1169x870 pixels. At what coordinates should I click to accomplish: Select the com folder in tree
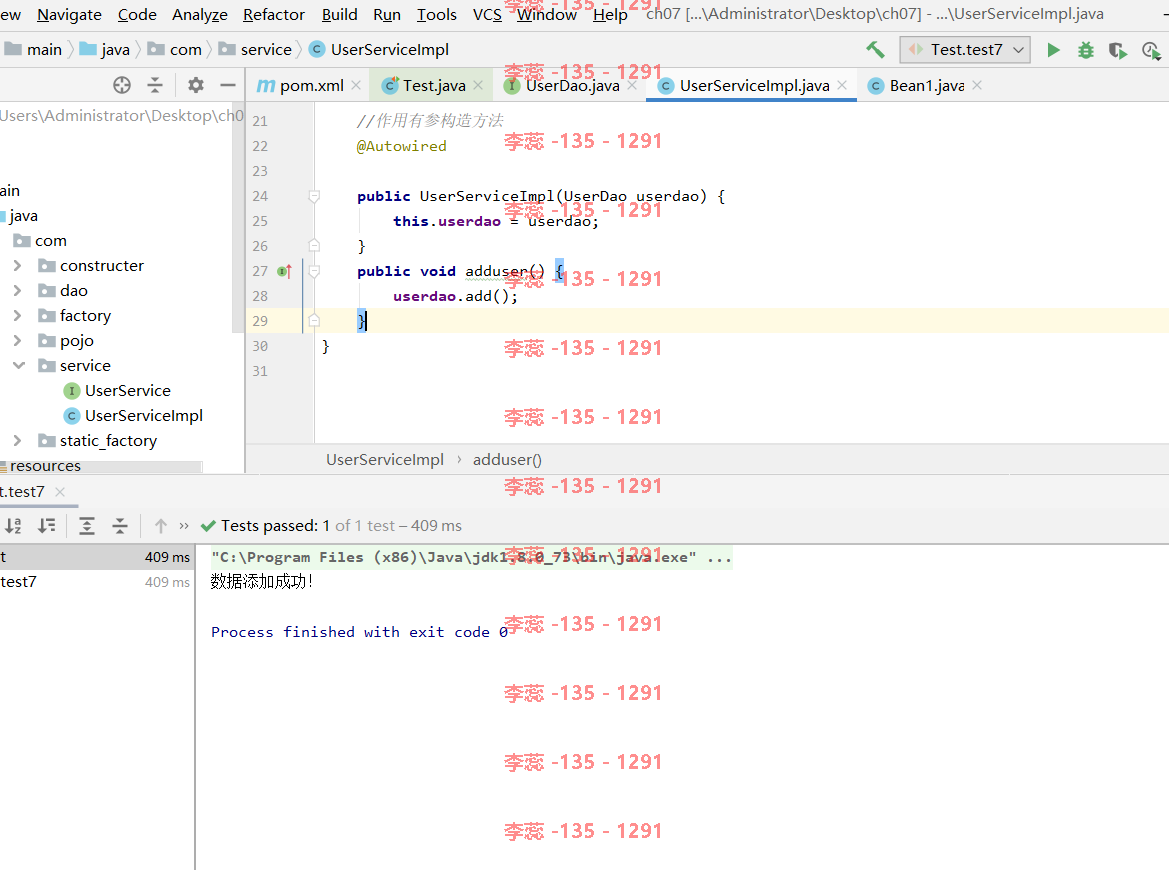point(40,241)
